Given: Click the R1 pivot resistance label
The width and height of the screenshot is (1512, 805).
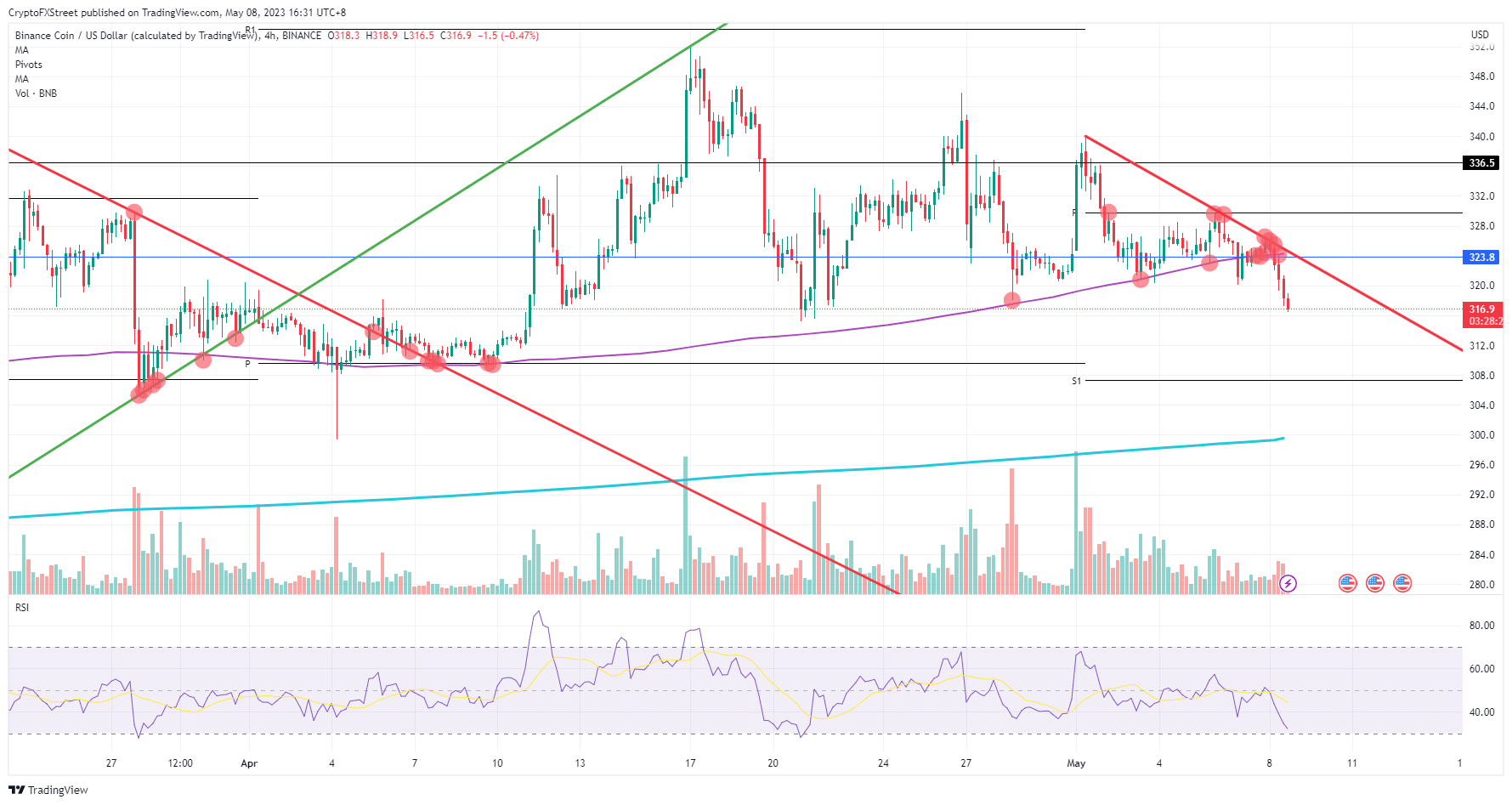Looking at the screenshot, I should tap(251, 30).
